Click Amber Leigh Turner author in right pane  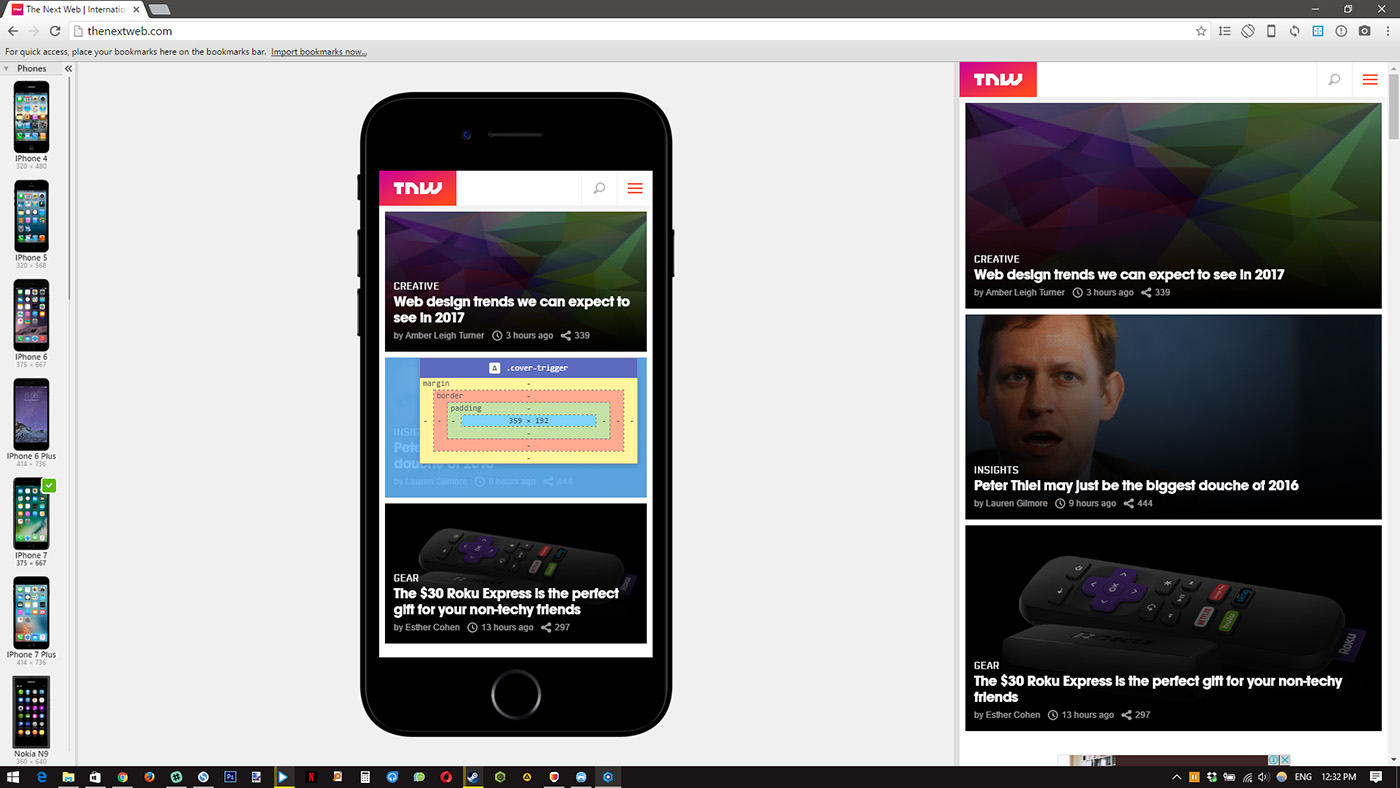click(x=1025, y=293)
